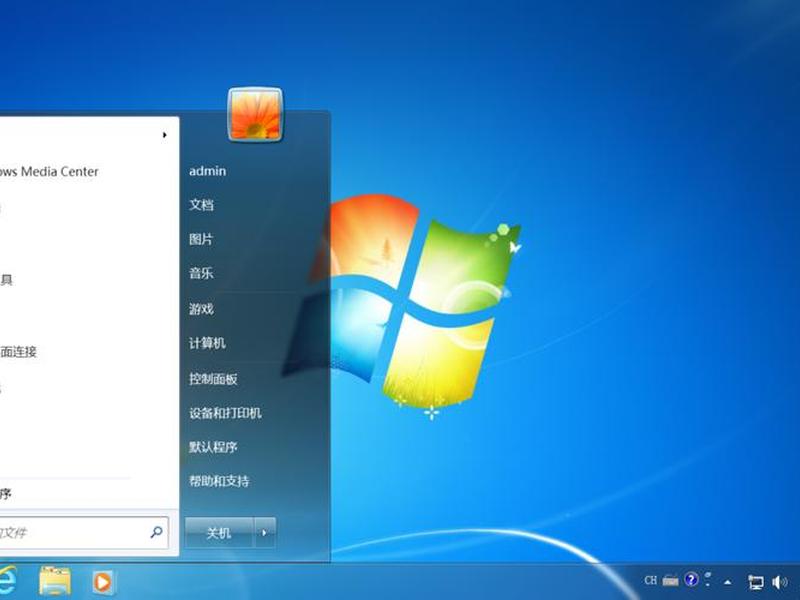Click the 关机 shutdown button
This screenshot has height=600, width=800.
click(x=219, y=533)
